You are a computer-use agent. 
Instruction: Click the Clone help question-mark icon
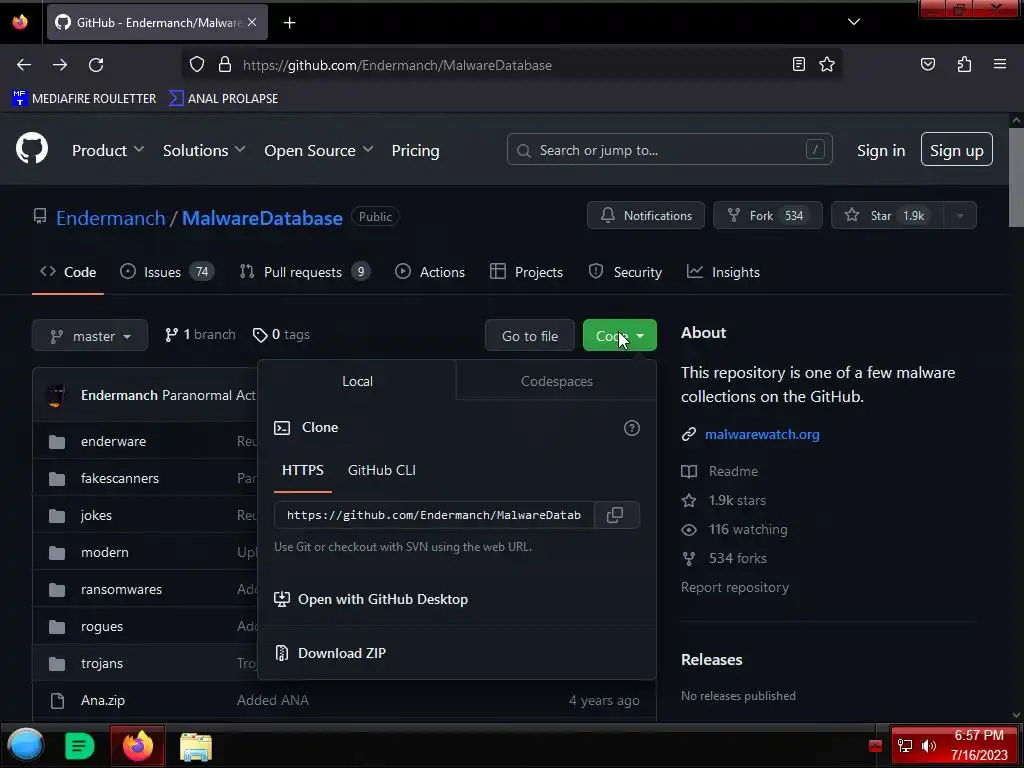pyautogui.click(x=632, y=428)
